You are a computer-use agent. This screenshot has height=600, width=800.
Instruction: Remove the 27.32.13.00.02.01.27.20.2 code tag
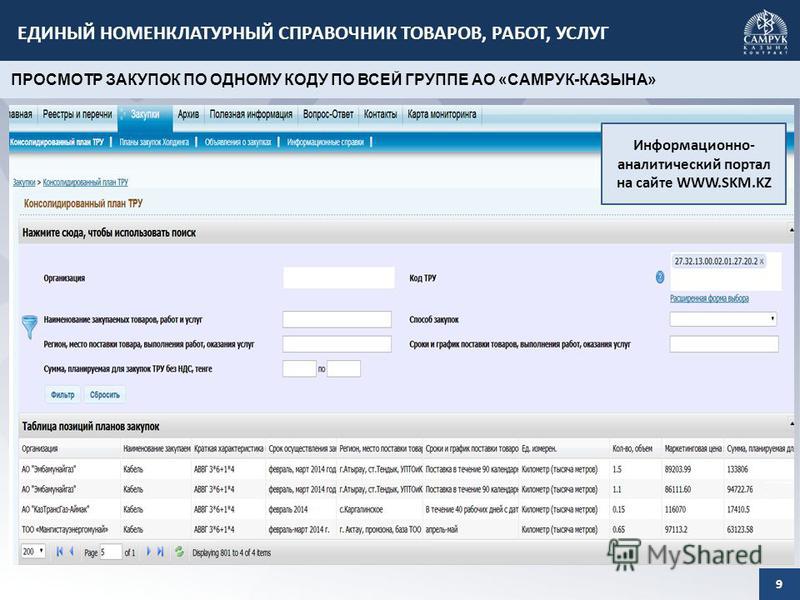click(762, 261)
